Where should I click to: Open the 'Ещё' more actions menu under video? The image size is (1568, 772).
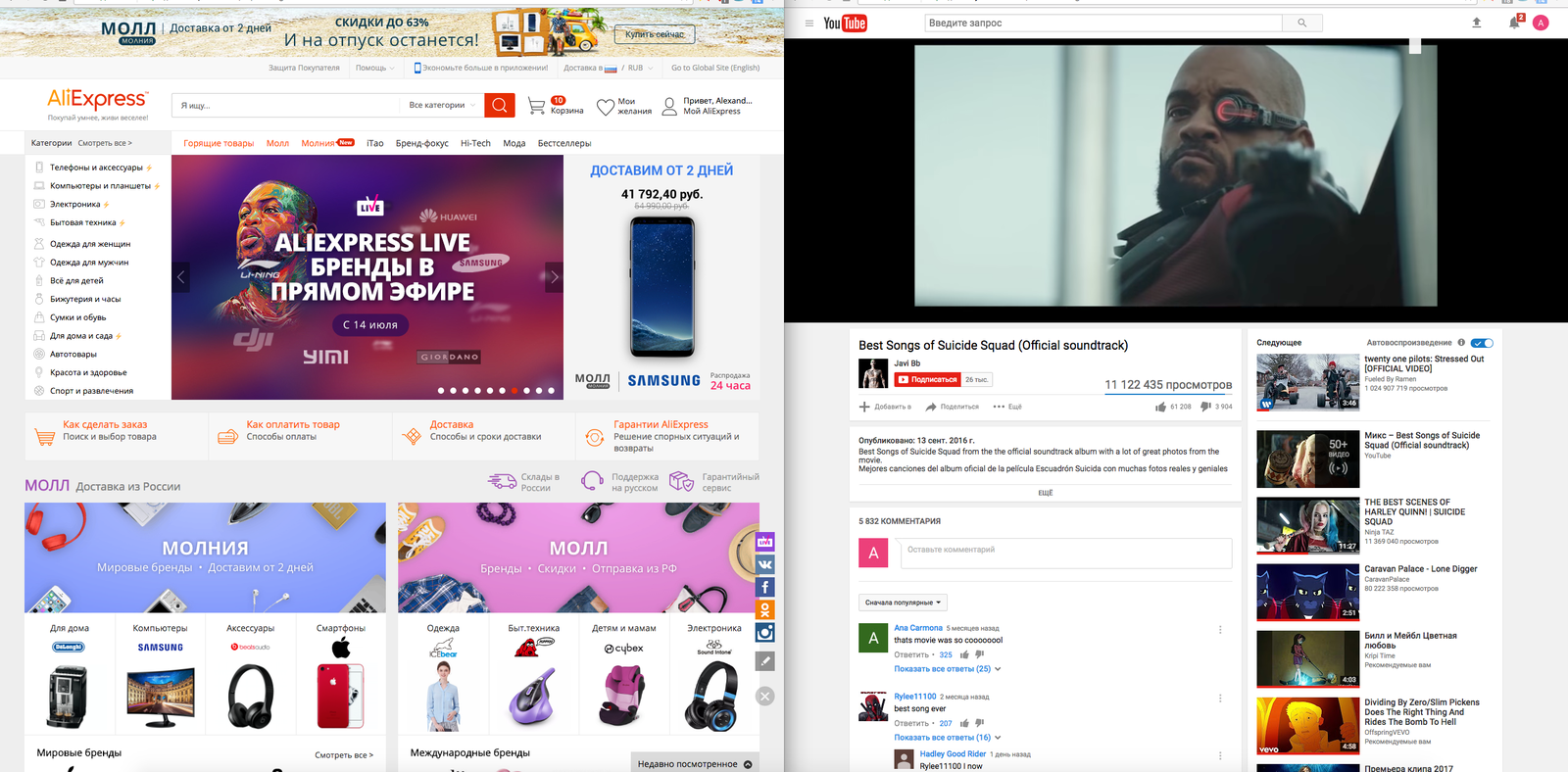coord(1007,407)
